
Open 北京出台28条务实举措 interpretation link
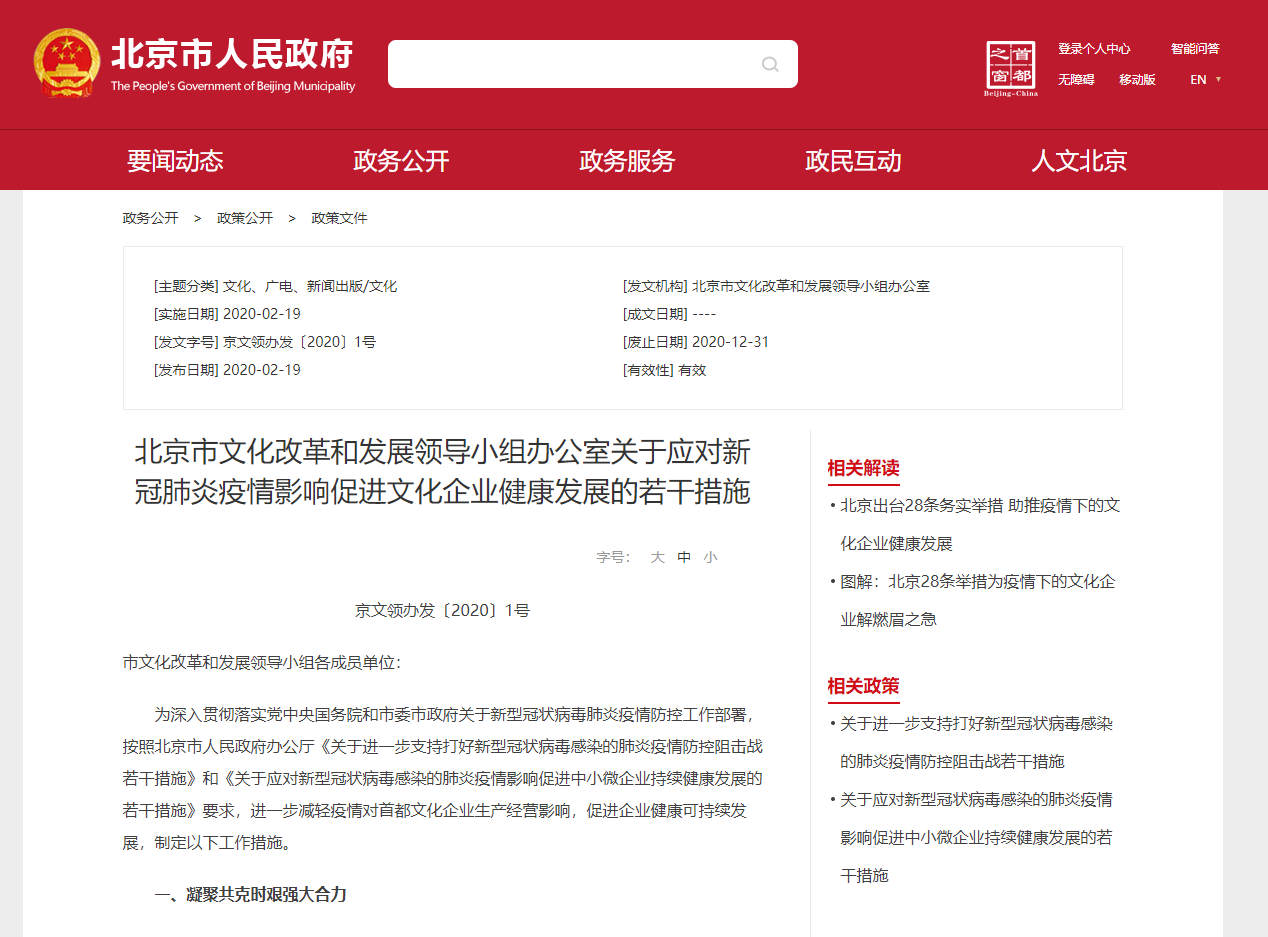(x=980, y=525)
